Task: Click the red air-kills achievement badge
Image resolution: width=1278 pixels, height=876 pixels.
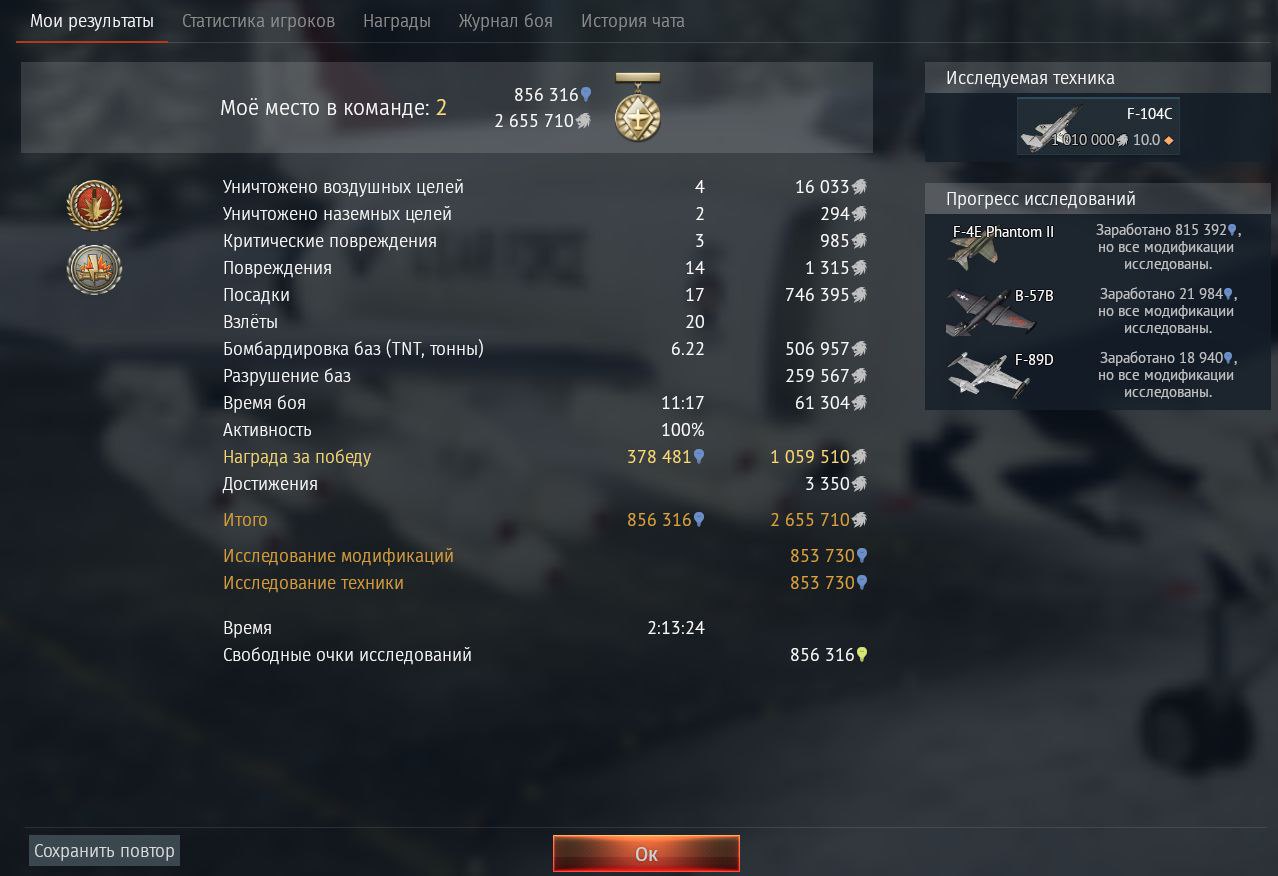Action: coord(95,205)
